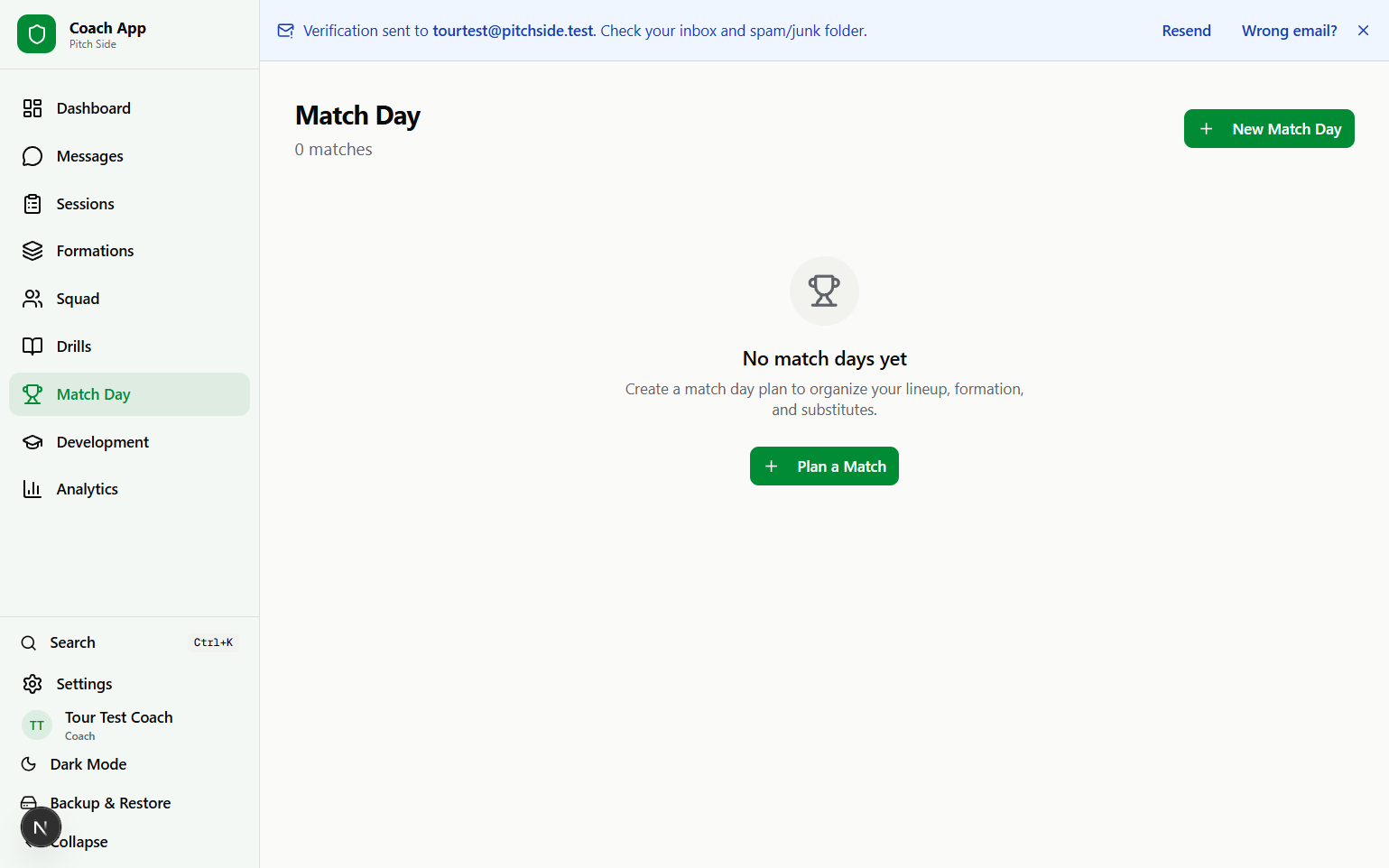The width and height of the screenshot is (1389, 868).
Task: Open the Formations layers icon
Action: point(32,251)
